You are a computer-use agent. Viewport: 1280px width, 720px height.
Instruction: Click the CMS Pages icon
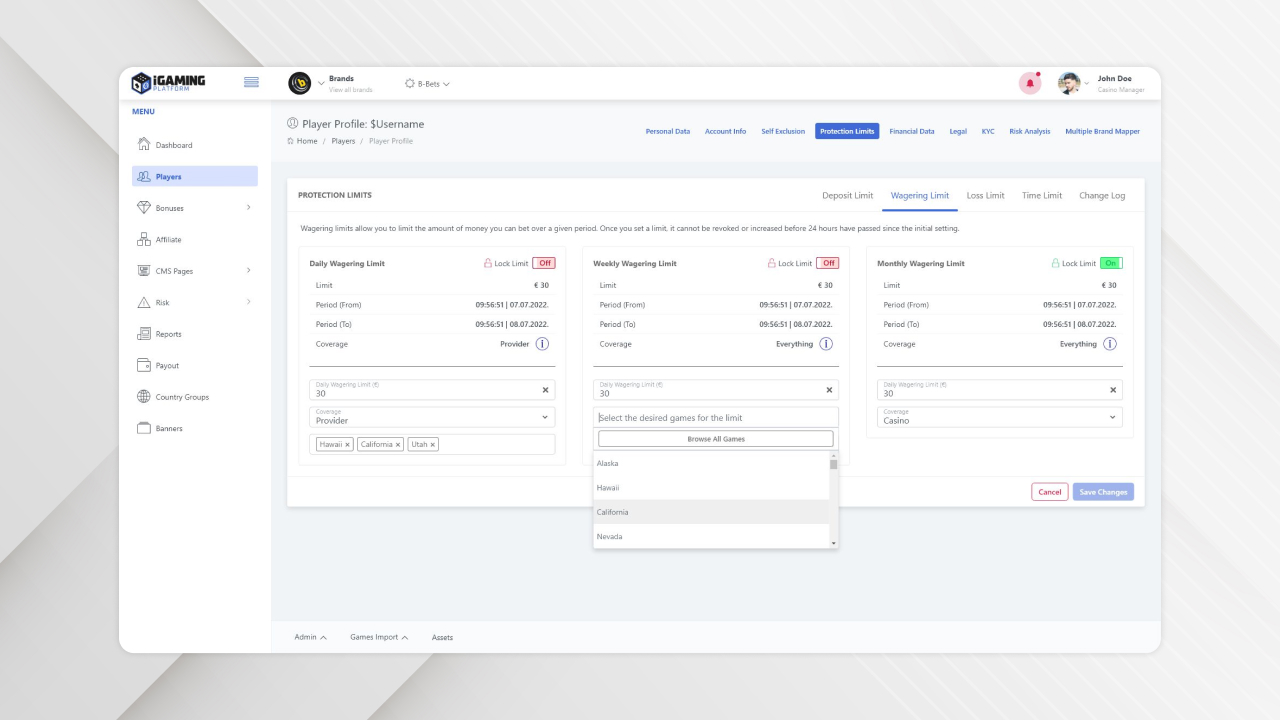tap(143, 270)
